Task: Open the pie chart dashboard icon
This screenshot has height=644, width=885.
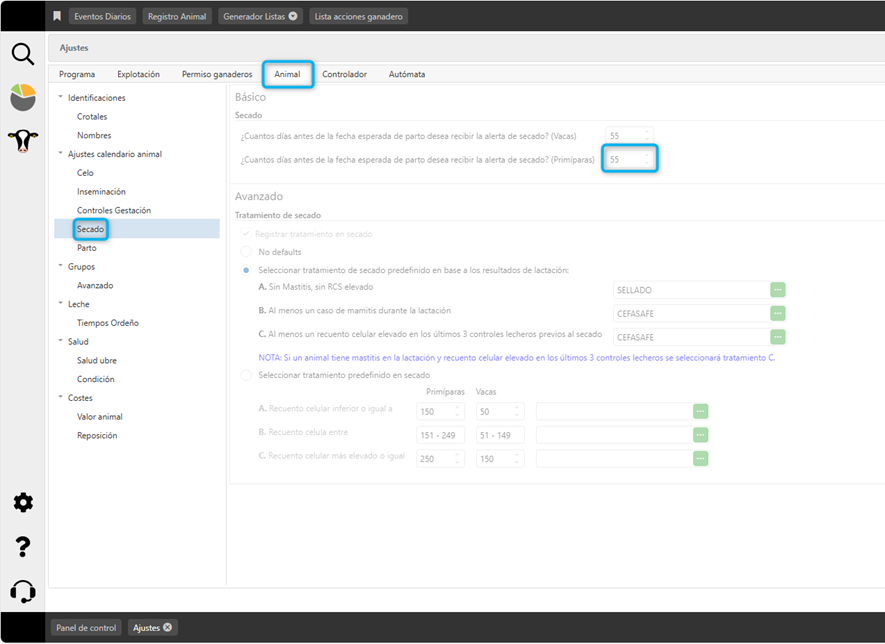Action: [x=23, y=97]
